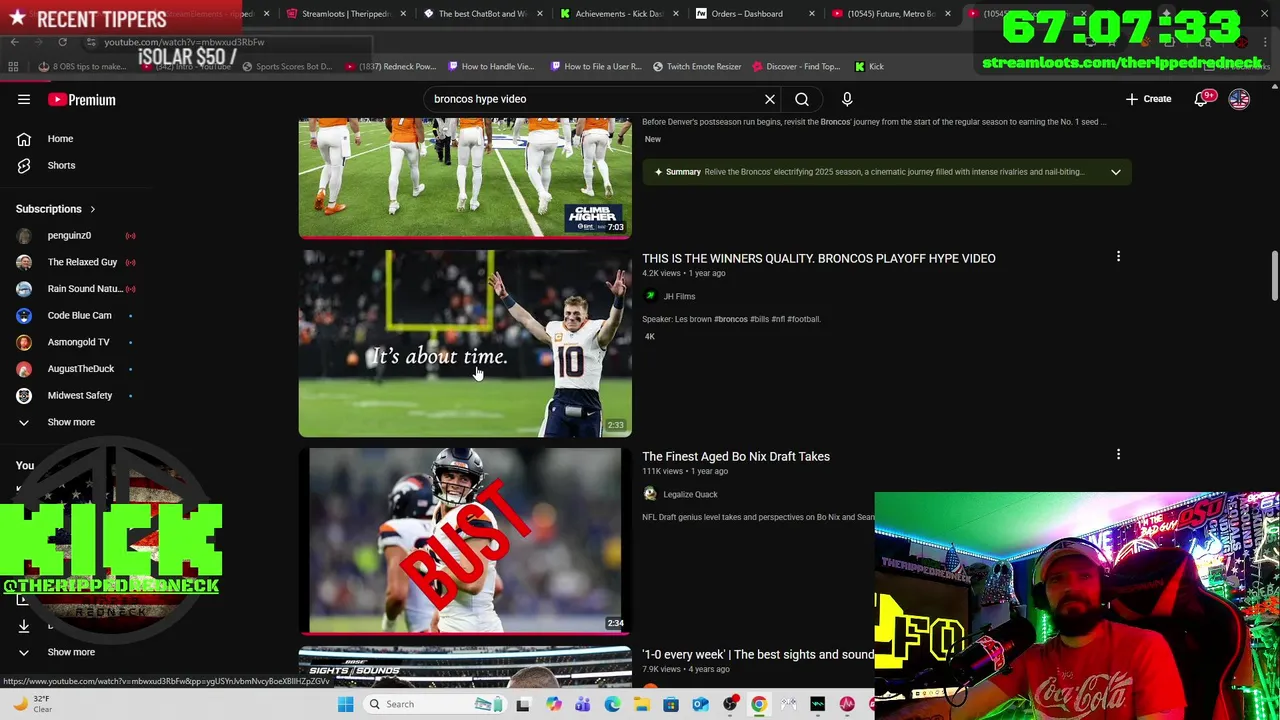Open the account avatar menu
Viewport: 1280px width, 720px height.
(x=1239, y=99)
